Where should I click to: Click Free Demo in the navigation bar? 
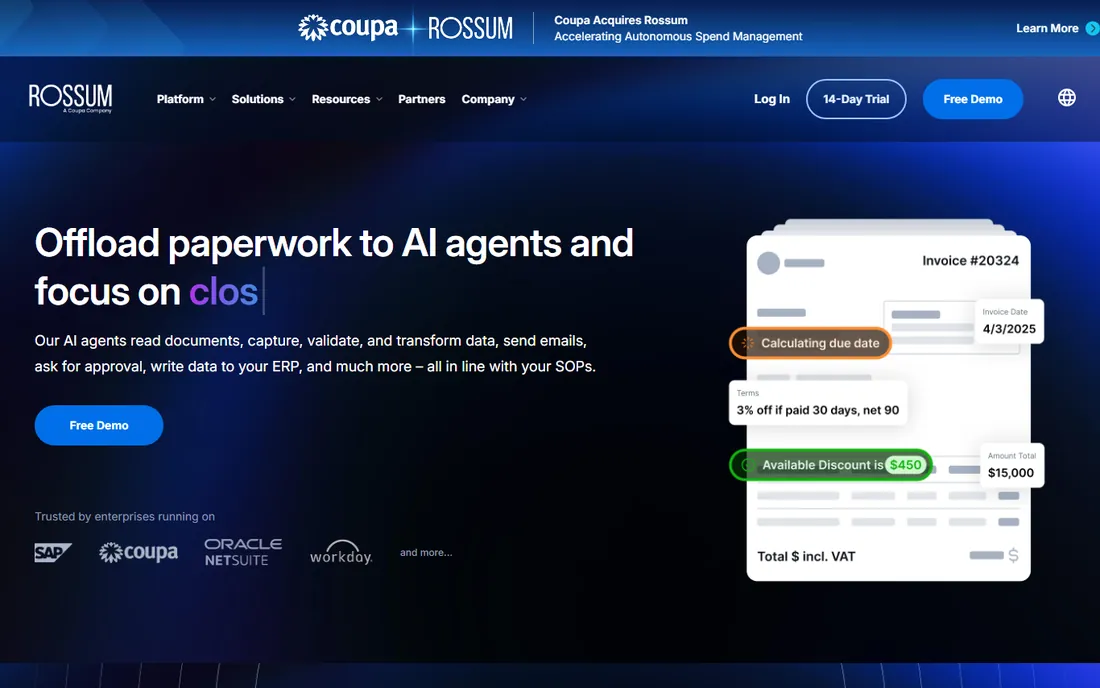[x=972, y=99]
